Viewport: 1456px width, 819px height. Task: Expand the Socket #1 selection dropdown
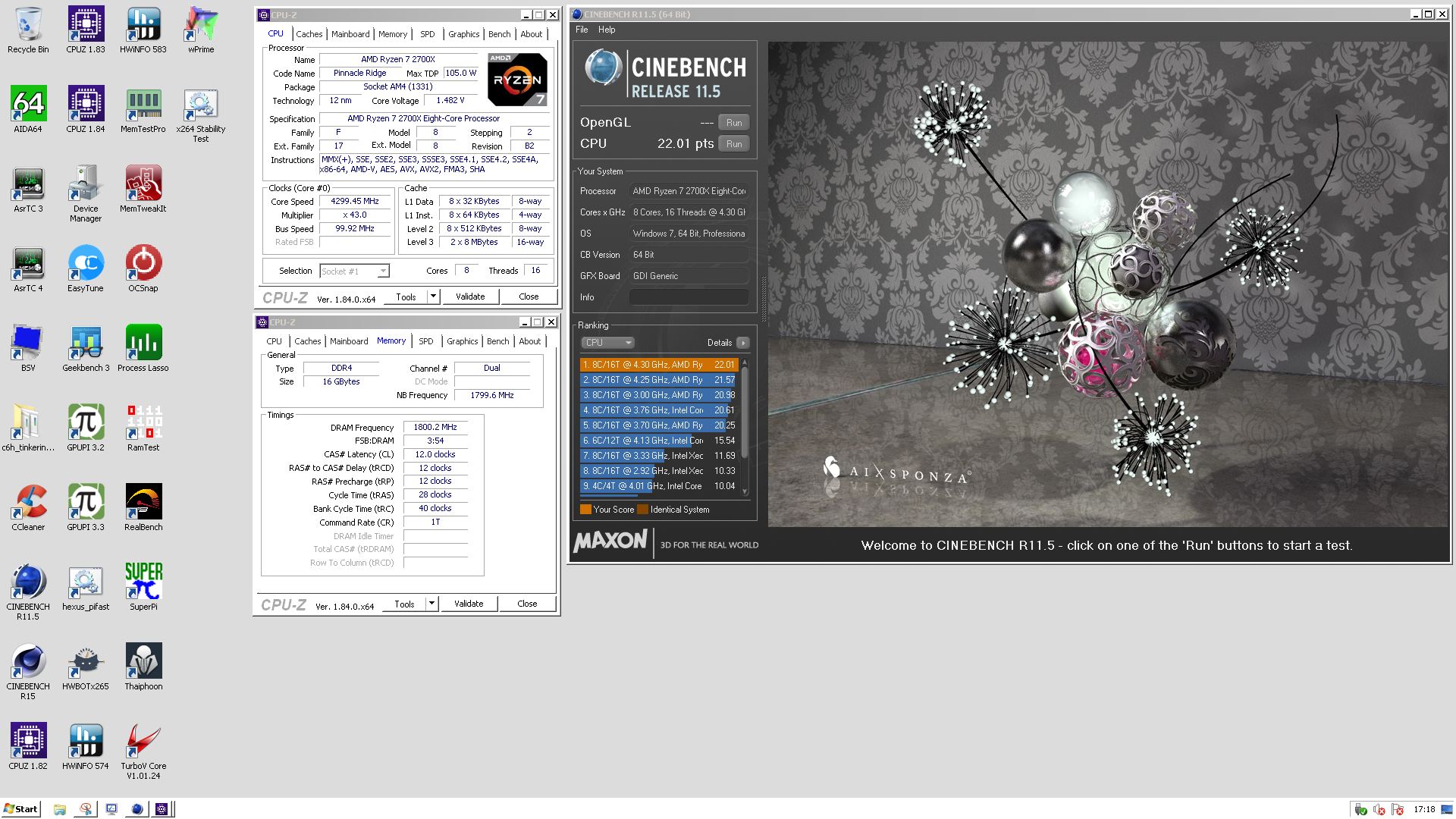click(x=383, y=271)
